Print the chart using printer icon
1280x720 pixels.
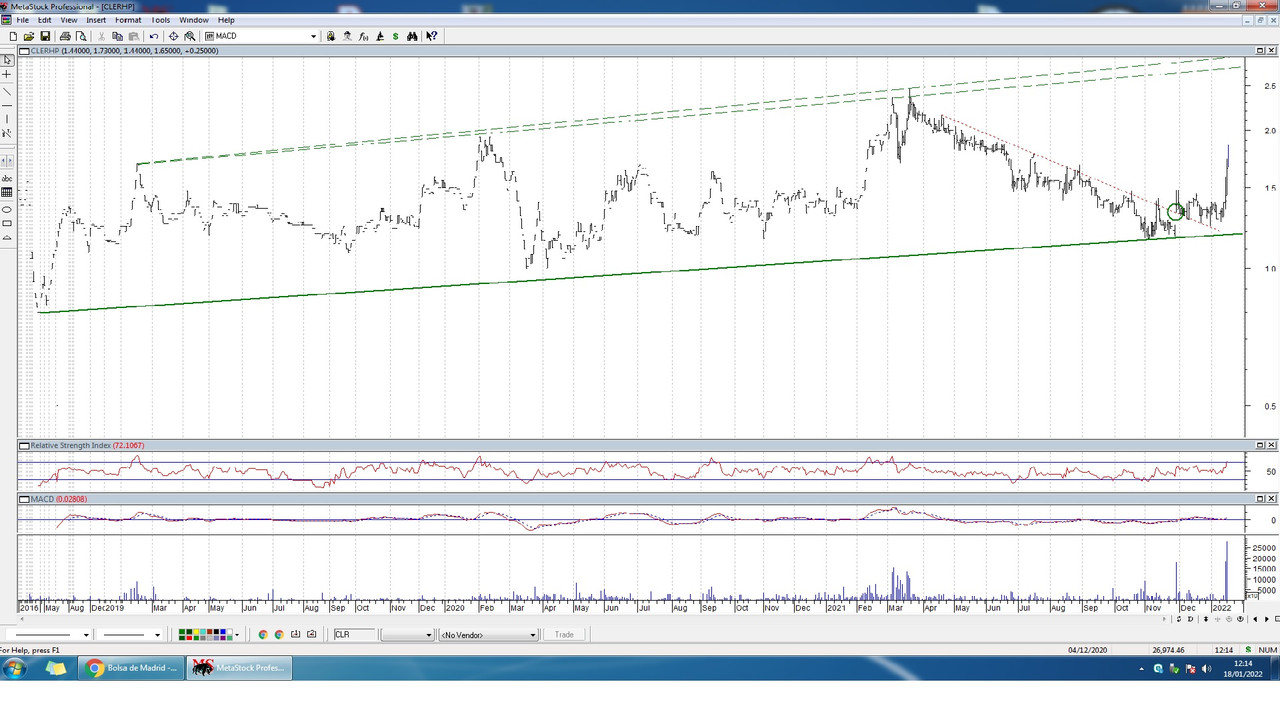(x=65, y=36)
